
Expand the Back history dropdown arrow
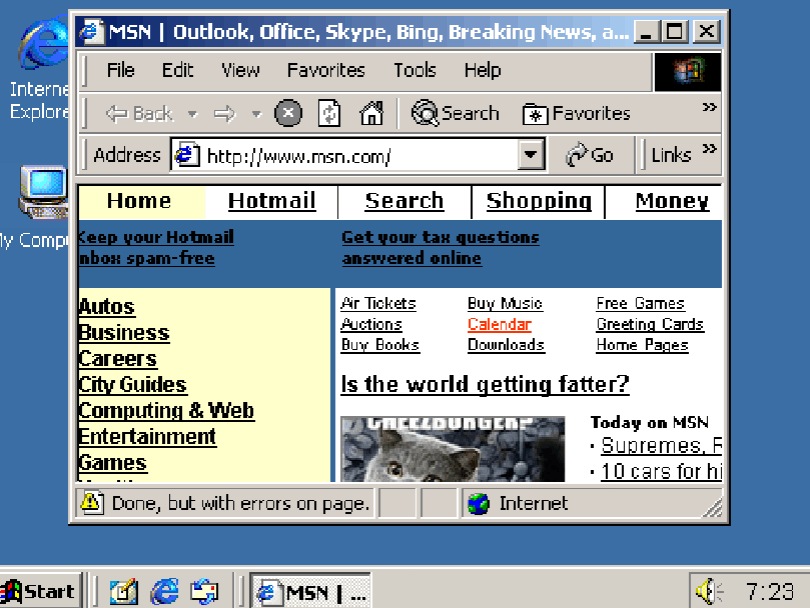click(193, 113)
